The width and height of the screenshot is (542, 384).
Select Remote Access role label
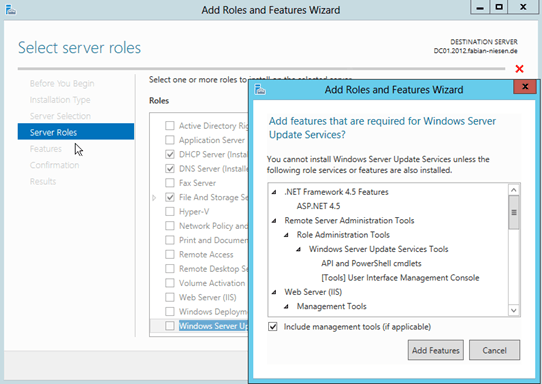(206, 254)
